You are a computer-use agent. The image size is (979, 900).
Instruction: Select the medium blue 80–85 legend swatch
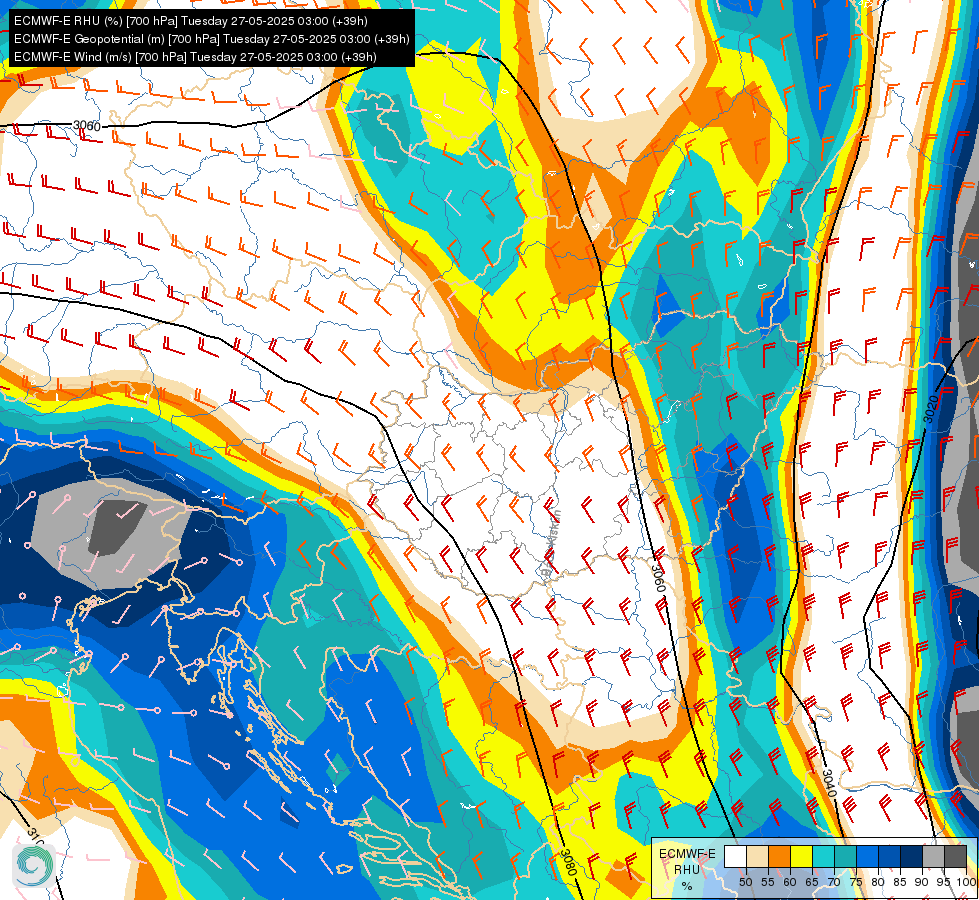tap(889, 856)
